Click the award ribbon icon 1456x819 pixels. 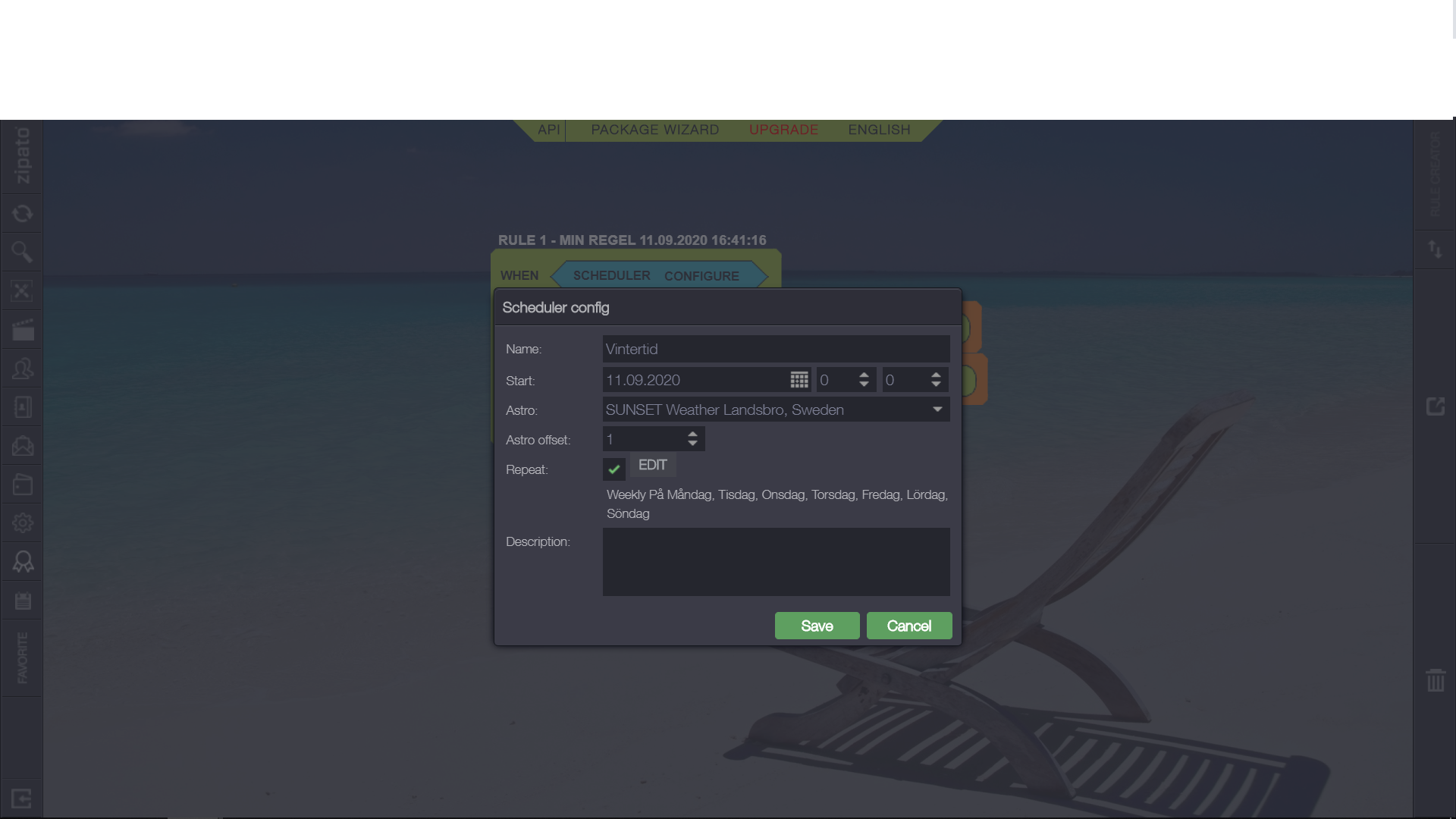[22, 562]
